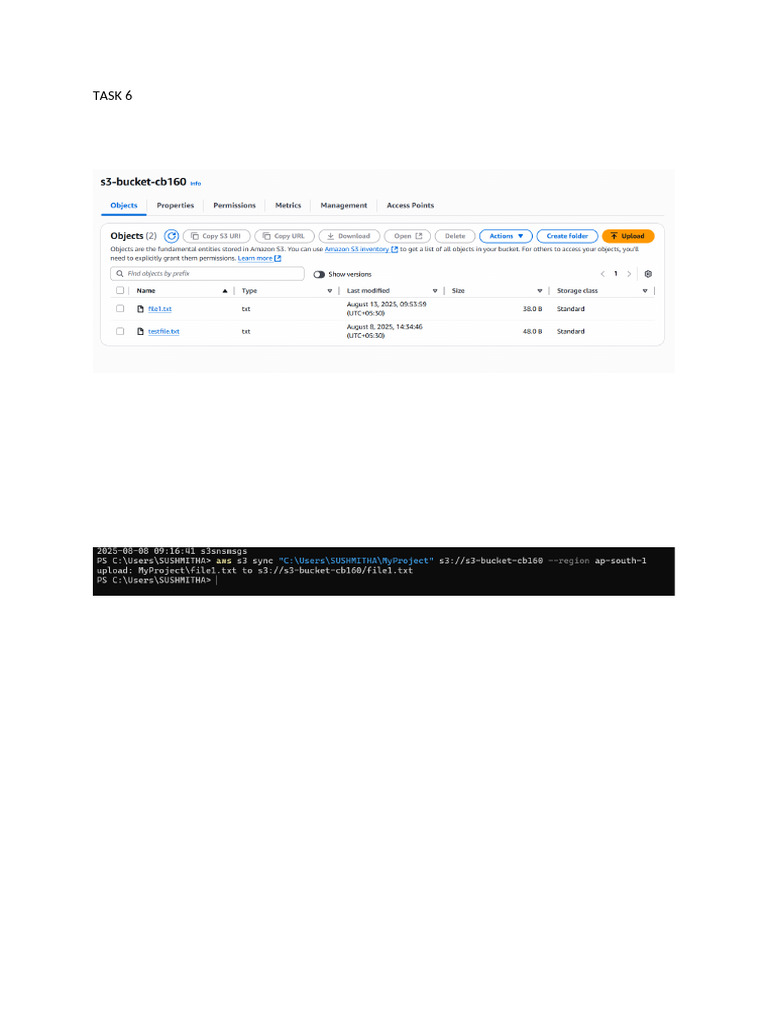Select the file1.txt checkbox
This screenshot has width=768, height=1024.
[x=120, y=308]
